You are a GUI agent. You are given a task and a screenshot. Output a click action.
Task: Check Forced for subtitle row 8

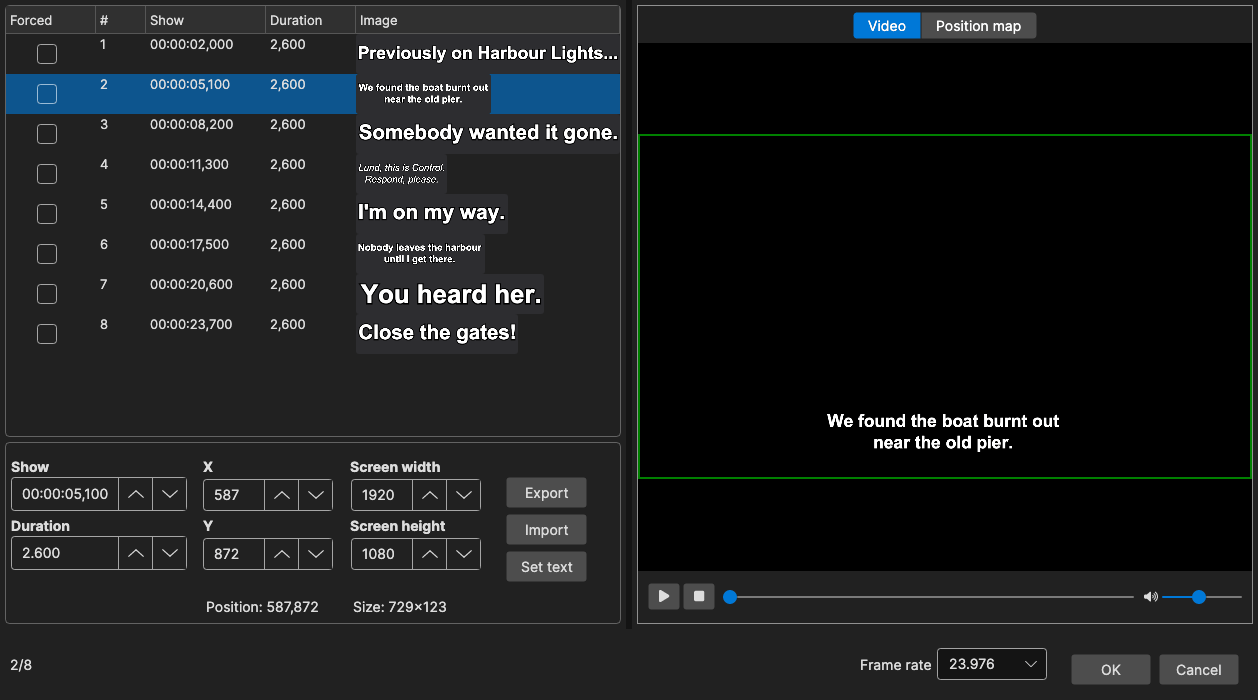pos(47,334)
